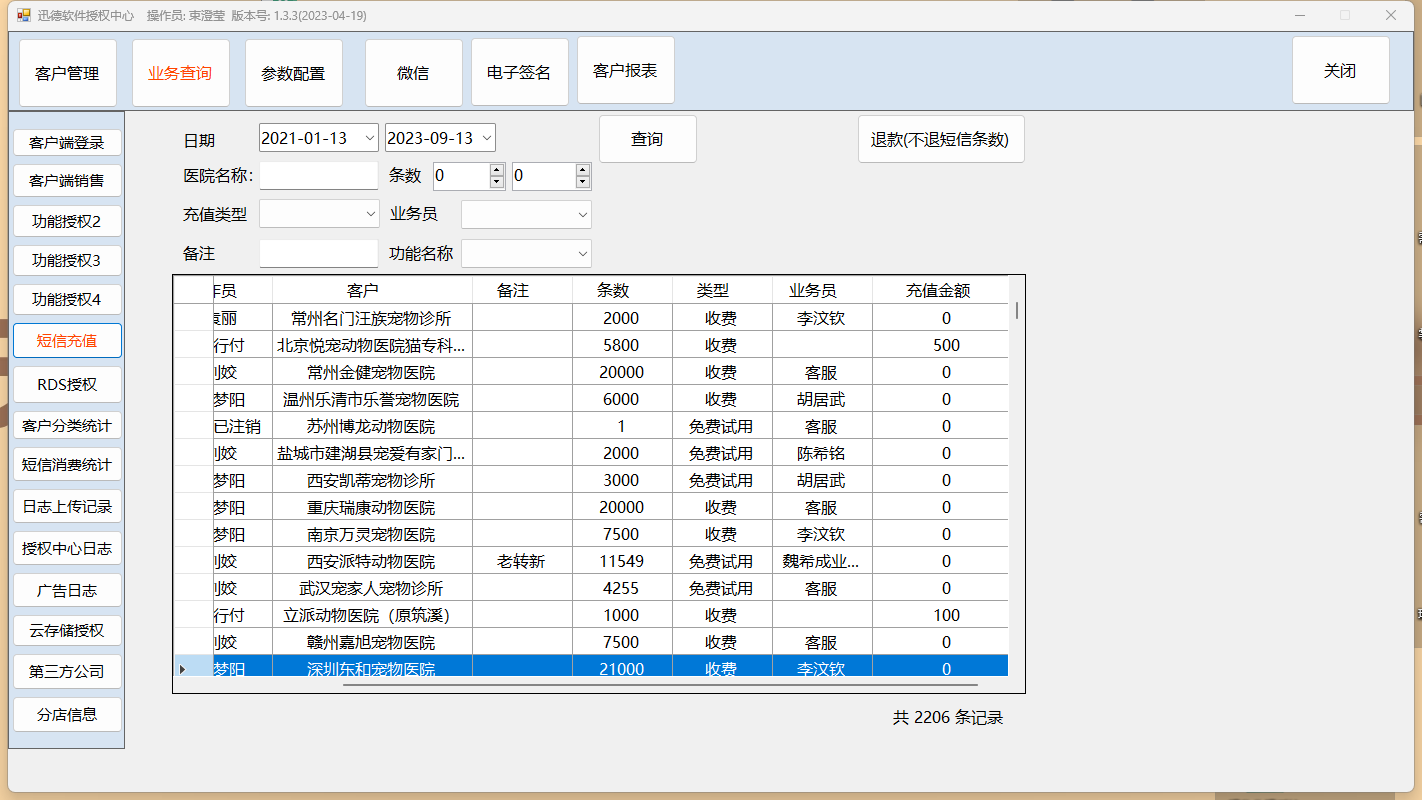Image resolution: width=1422 pixels, height=800 pixels.
Task: Switch to the 客户管理 tab
Action: click(68, 73)
